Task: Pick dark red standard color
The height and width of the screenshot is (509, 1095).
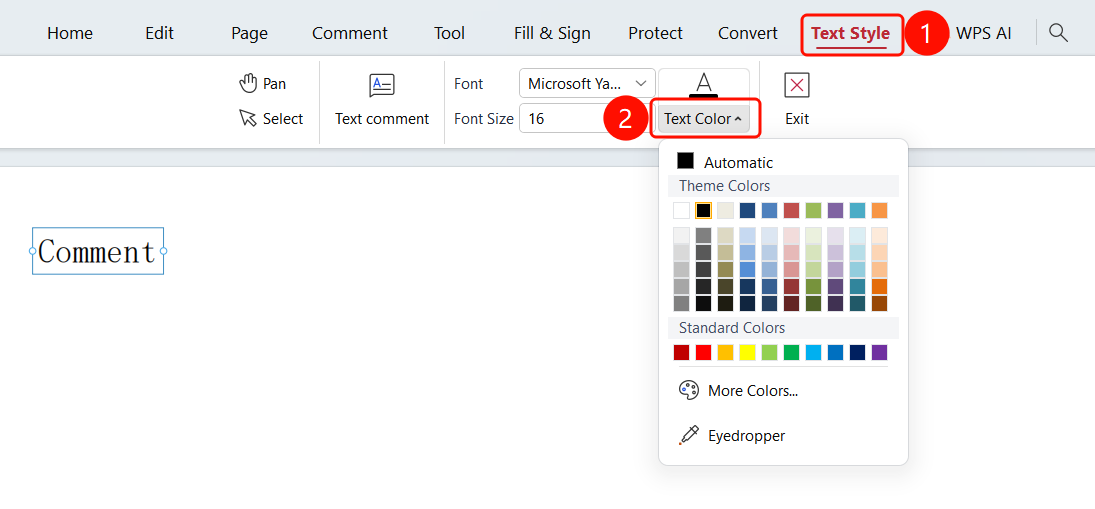Action: (x=682, y=353)
